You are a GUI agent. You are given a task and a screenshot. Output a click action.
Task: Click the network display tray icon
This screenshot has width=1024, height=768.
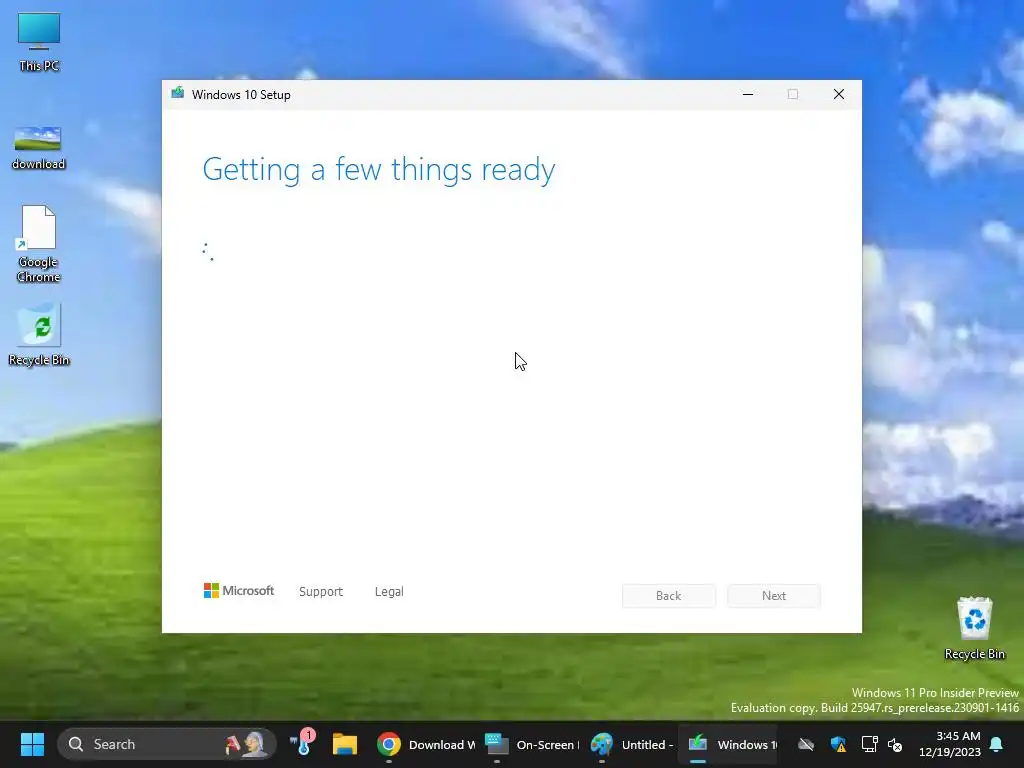tap(869, 744)
